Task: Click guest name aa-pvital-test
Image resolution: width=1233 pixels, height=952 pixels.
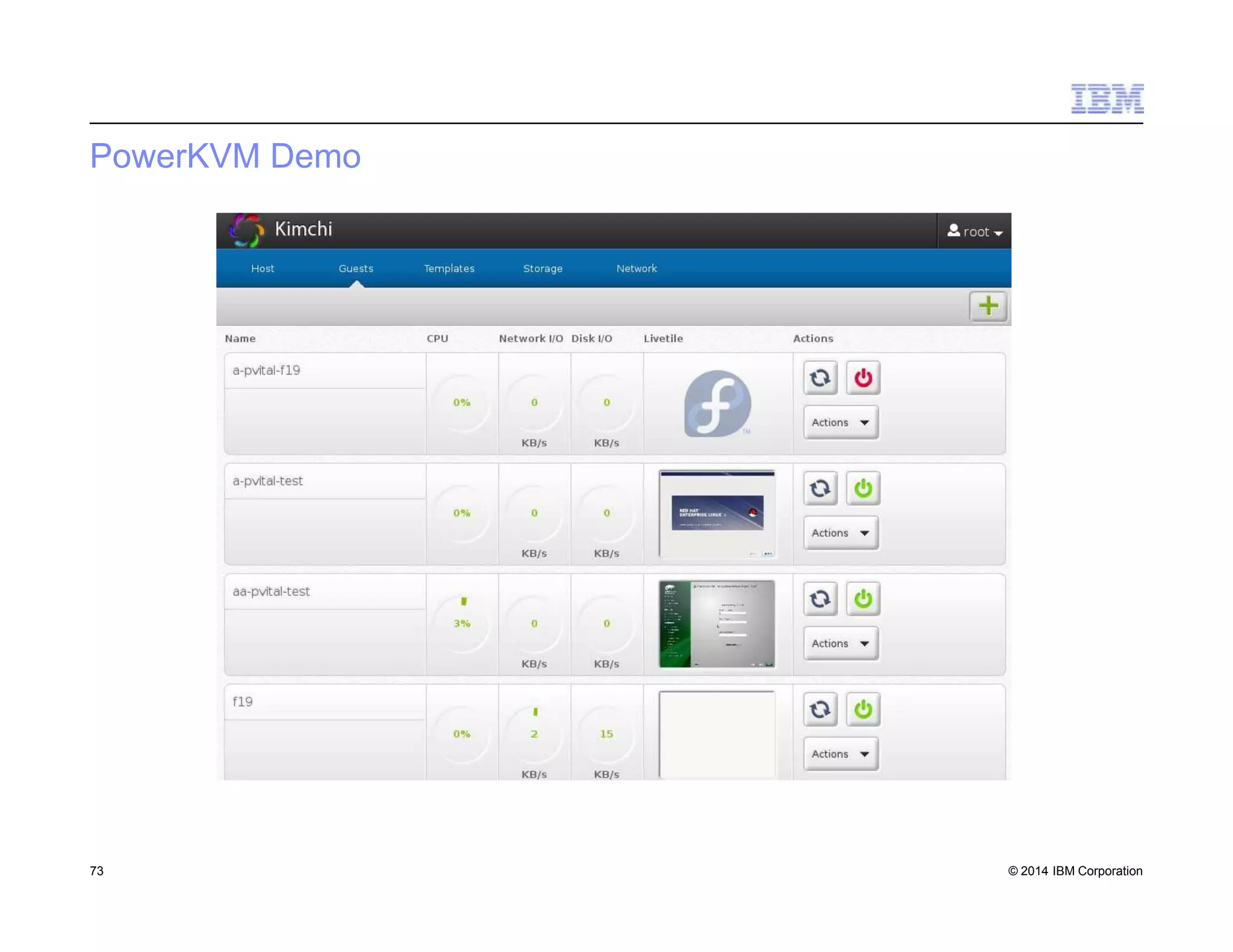Action: (271, 592)
